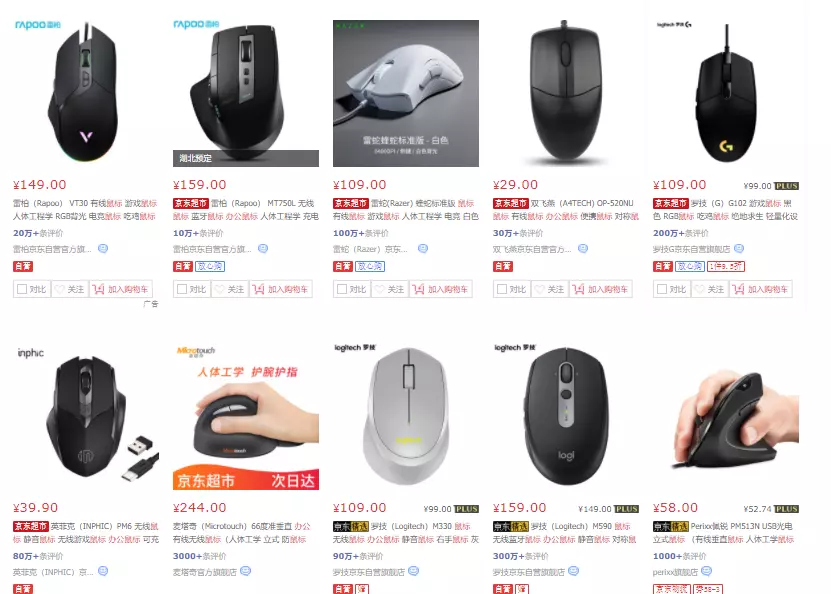Tick the 对比 checkbox for the Rapoo VT30 mouse
Viewport: 831px width, 594px height.
(x=22, y=289)
